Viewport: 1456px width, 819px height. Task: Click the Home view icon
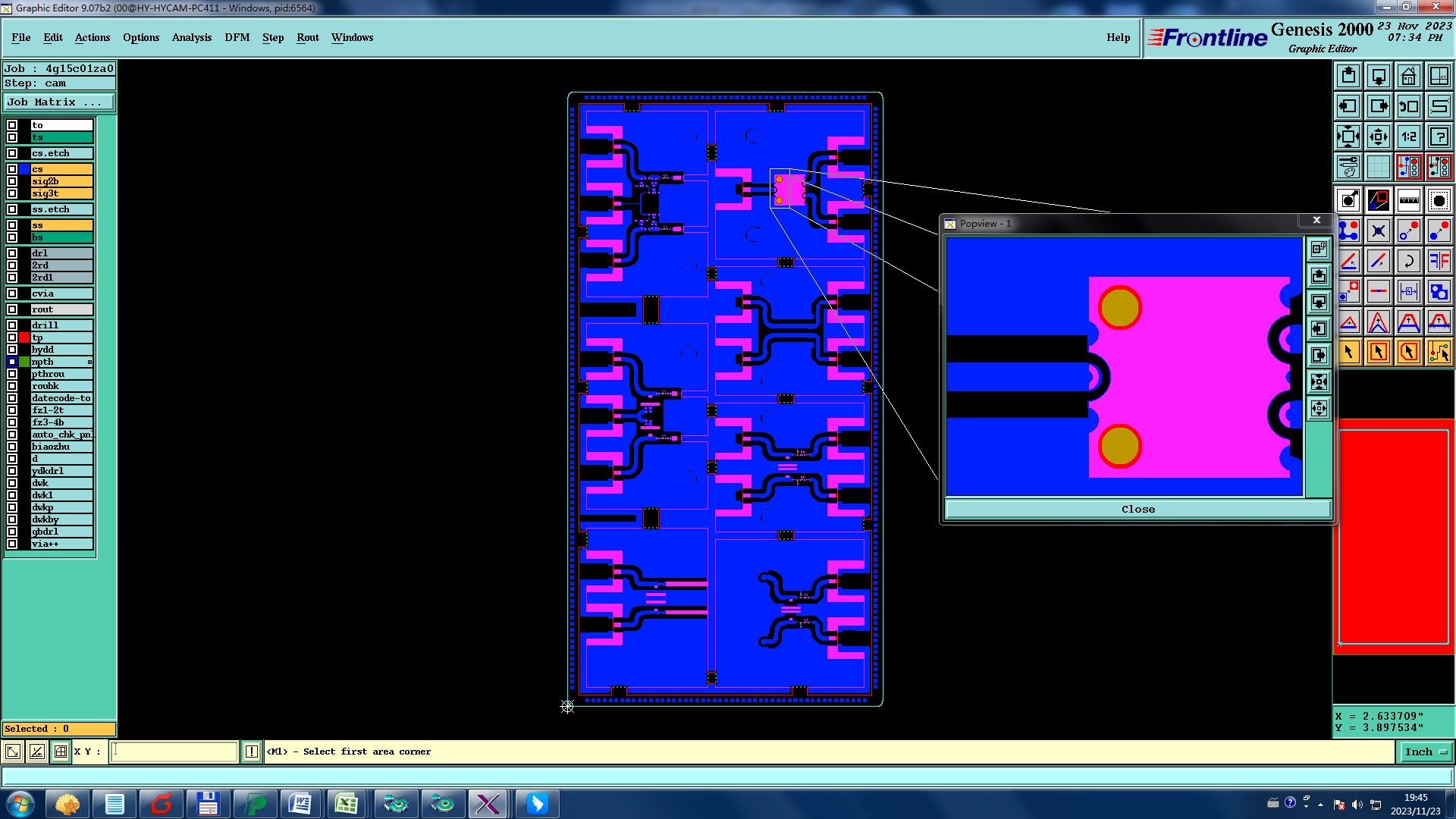point(1408,76)
